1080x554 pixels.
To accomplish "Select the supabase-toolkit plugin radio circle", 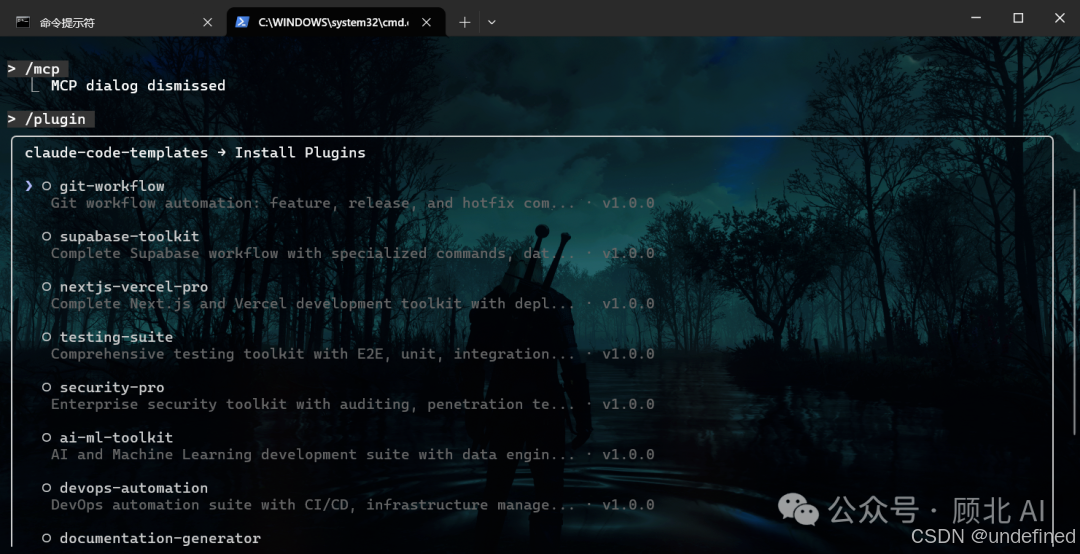I will pyautogui.click(x=47, y=236).
